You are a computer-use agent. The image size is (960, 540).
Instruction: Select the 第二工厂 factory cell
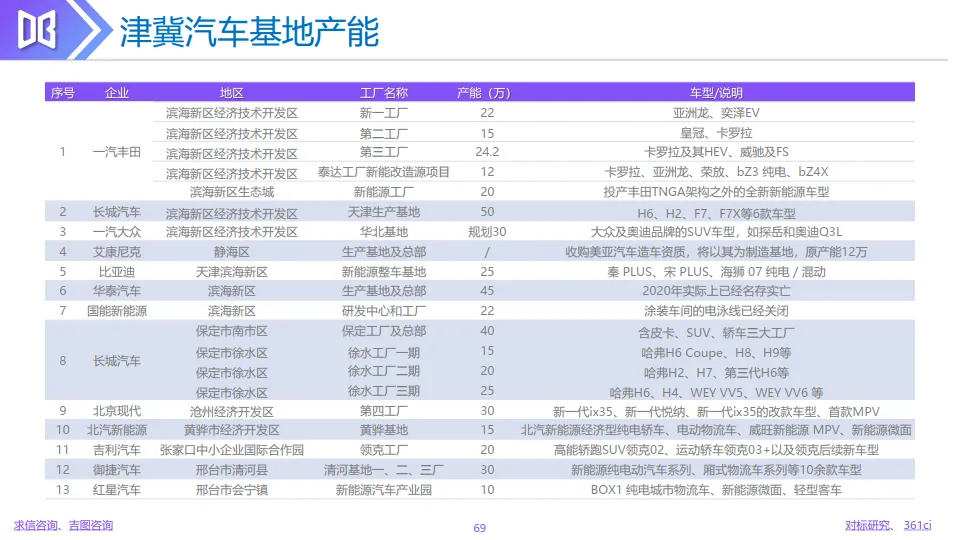click(383, 133)
